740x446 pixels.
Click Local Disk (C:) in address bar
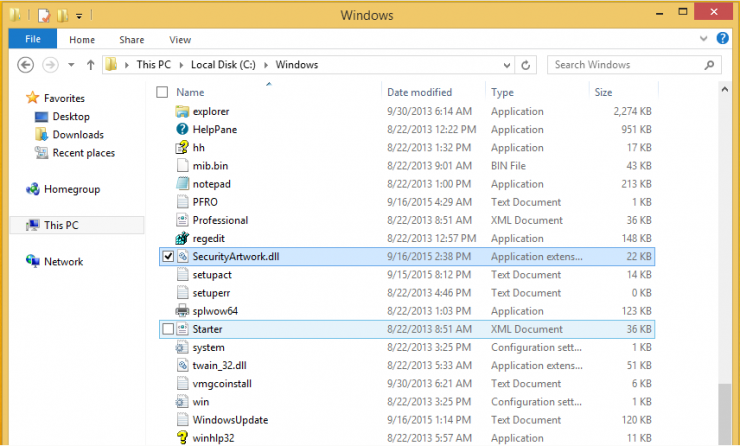(223, 65)
